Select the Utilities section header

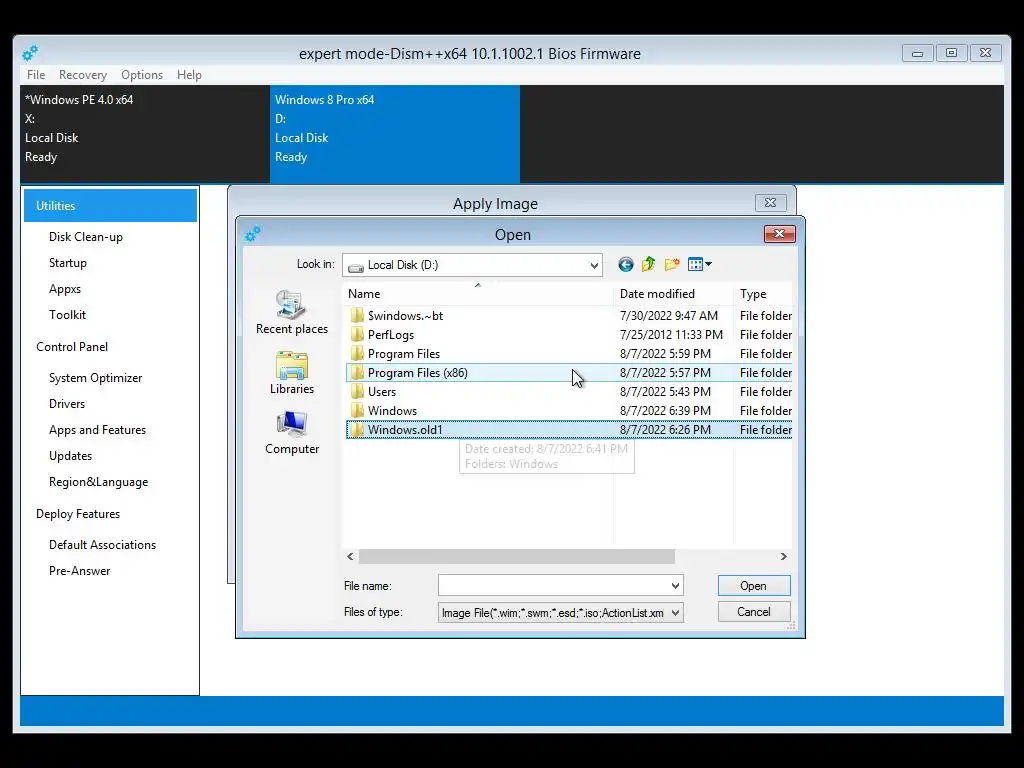(110, 206)
